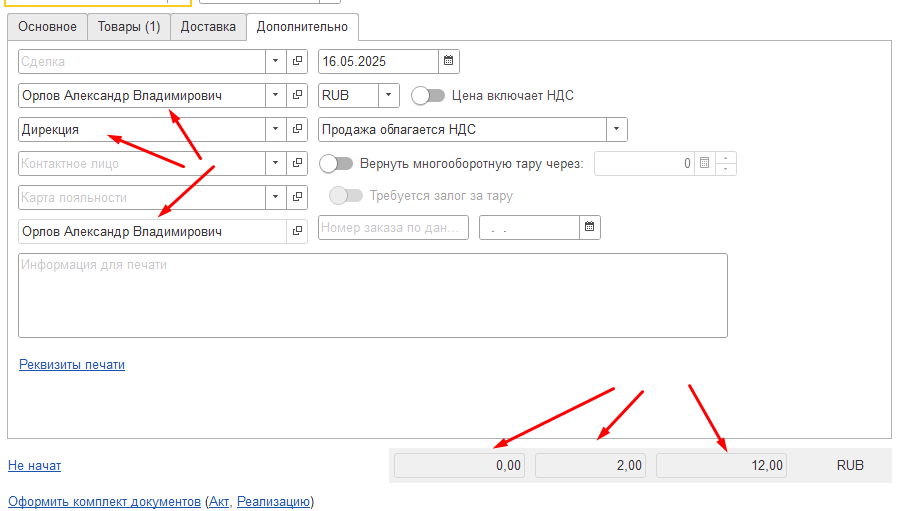
Task: Open the Акт link
Action: click(x=219, y=502)
